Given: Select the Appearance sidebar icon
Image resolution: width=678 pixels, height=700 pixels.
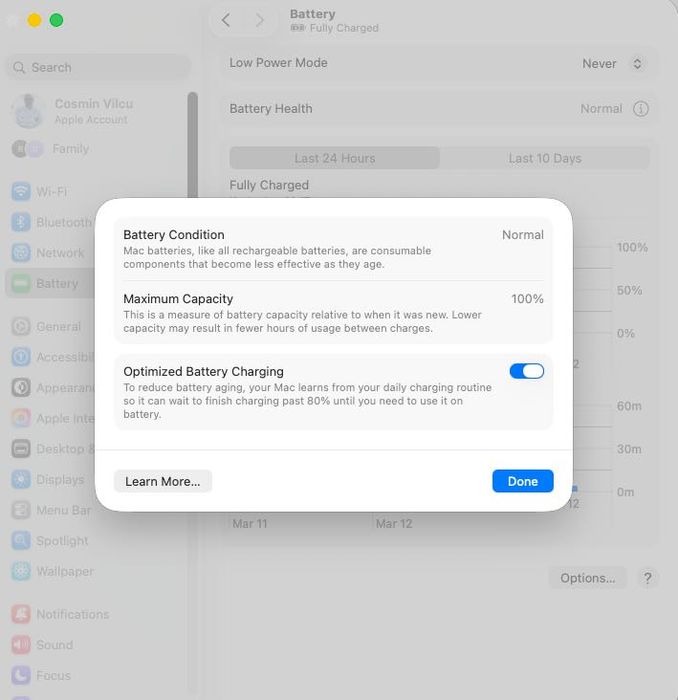Looking at the screenshot, I should tap(21, 388).
